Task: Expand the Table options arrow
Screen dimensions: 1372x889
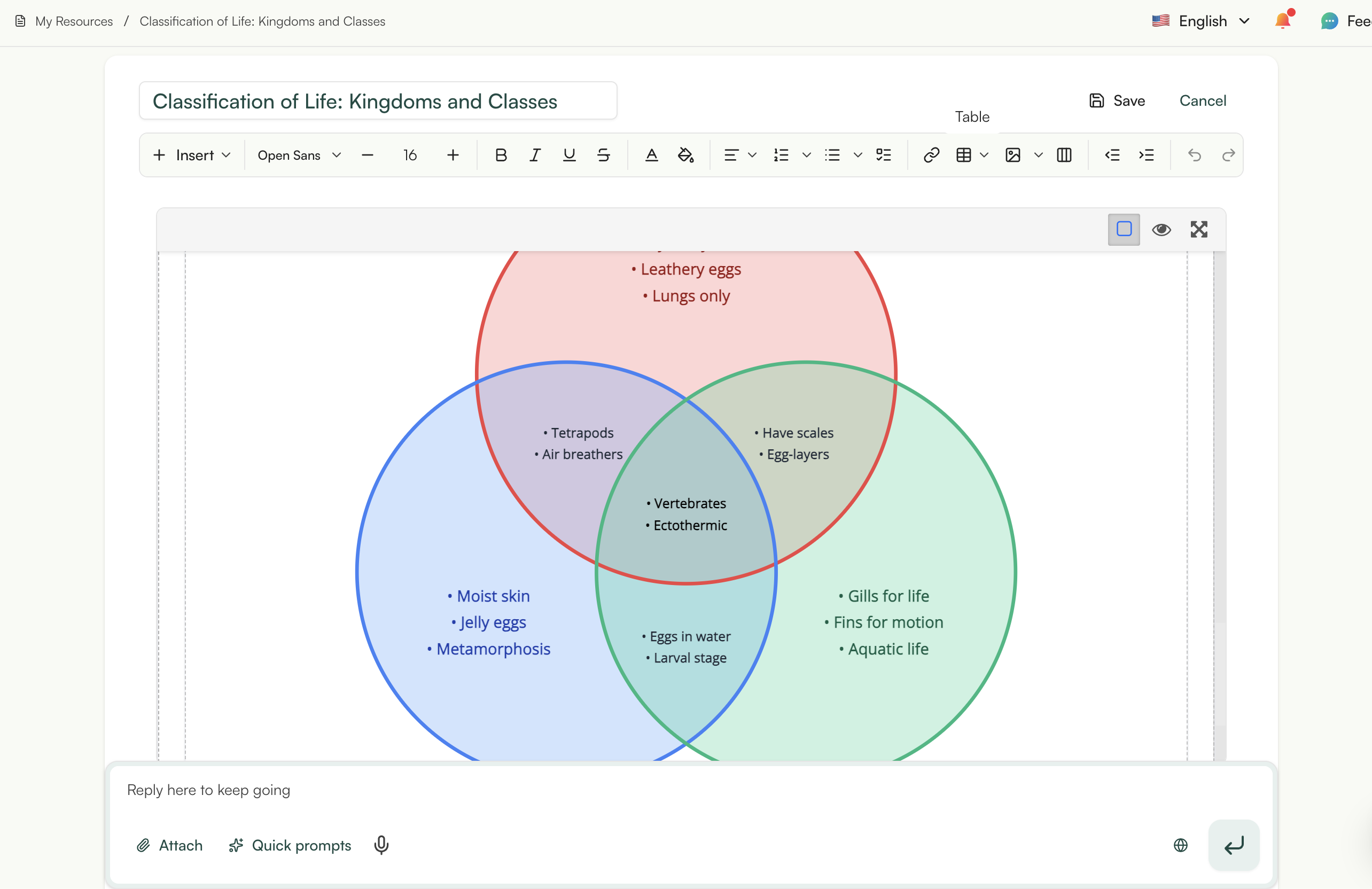Action: pos(985,155)
